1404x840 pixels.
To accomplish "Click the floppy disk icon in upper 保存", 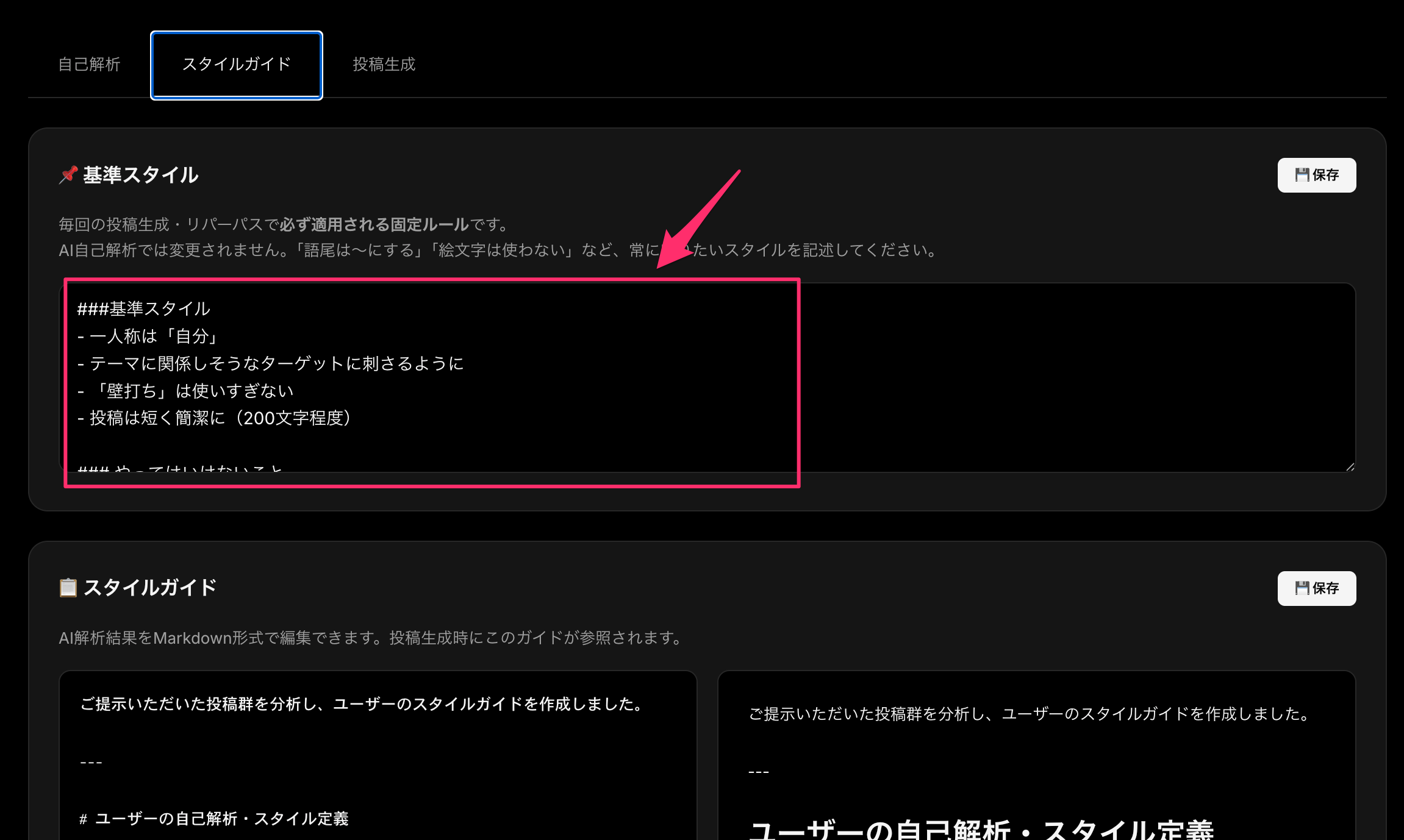I will tap(1302, 176).
